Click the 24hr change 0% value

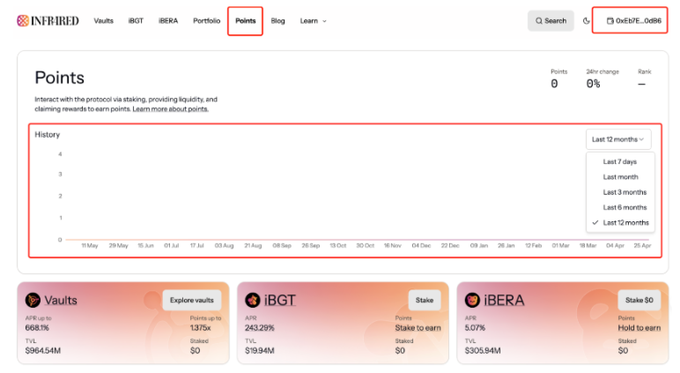pyautogui.click(x=593, y=84)
